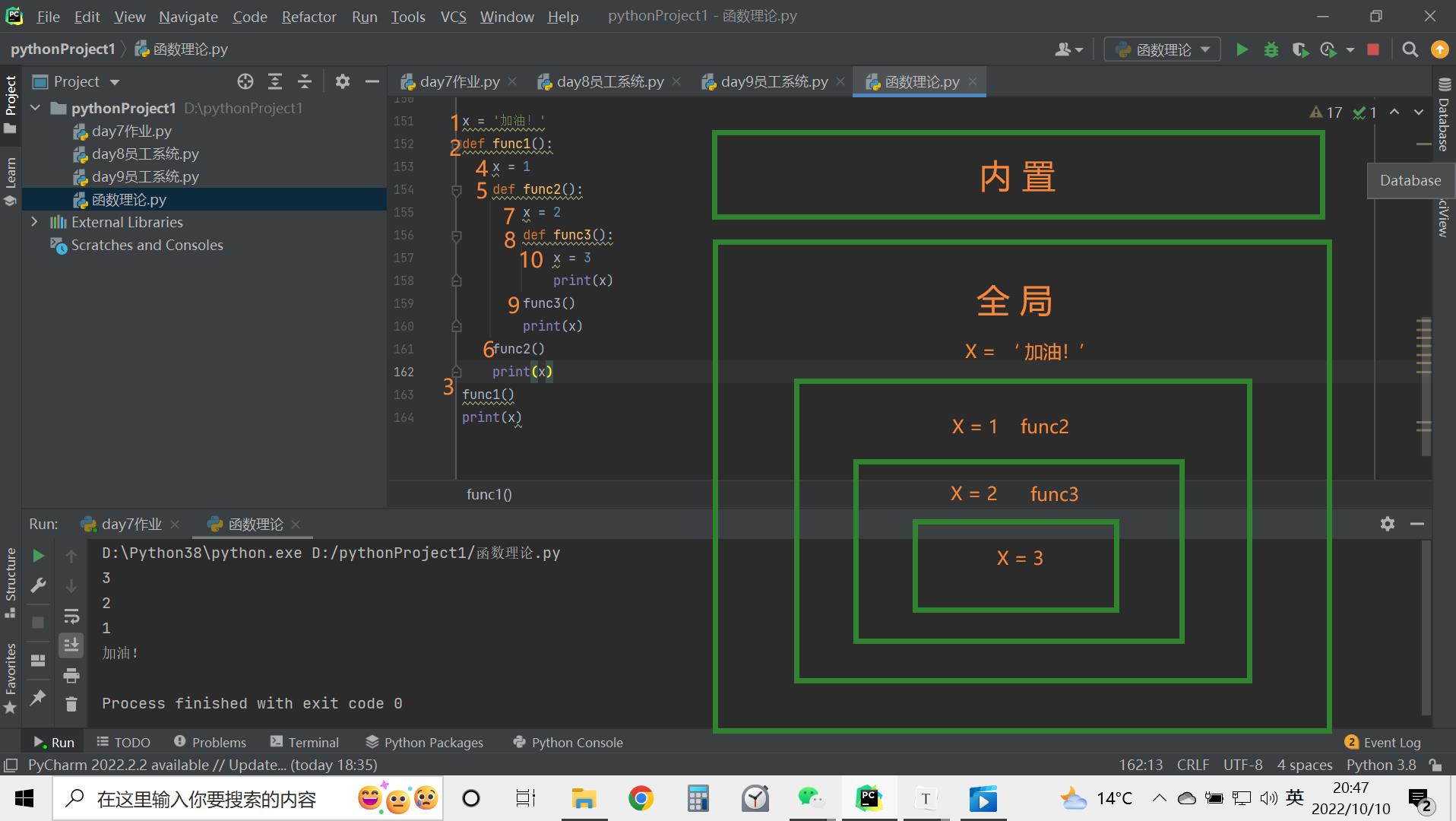Screen dimensions: 1456x821
Task: Open the Terminal tool window
Action: coord(305,742)
